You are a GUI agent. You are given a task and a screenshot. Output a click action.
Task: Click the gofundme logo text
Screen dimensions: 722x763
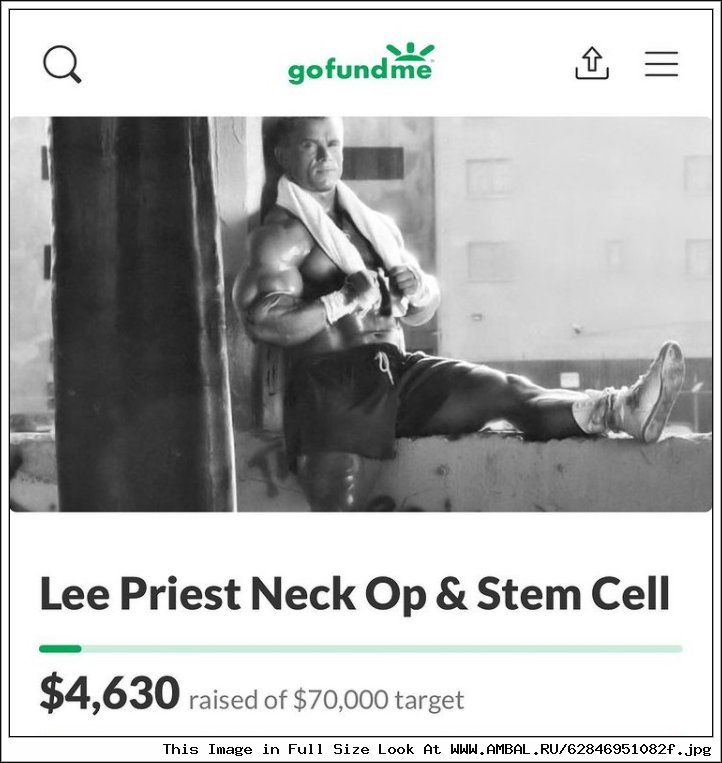[360, 71]
